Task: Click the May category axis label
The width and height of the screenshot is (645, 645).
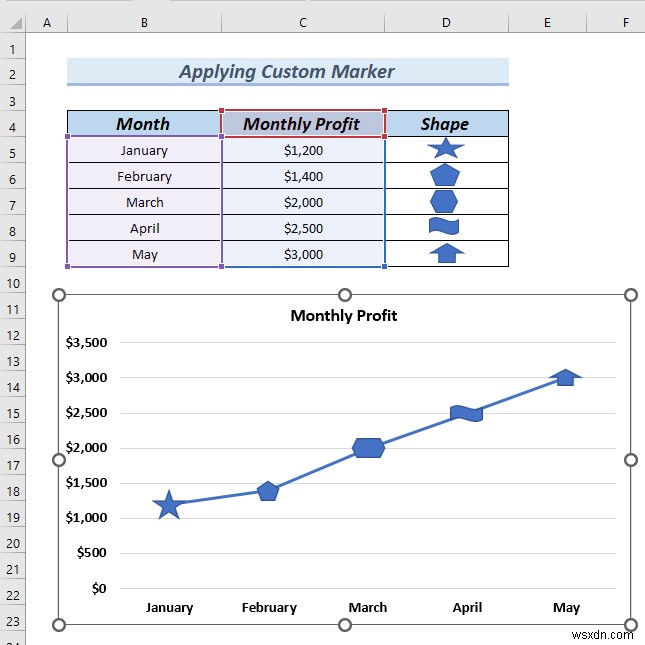Action: tap(566, 608)
